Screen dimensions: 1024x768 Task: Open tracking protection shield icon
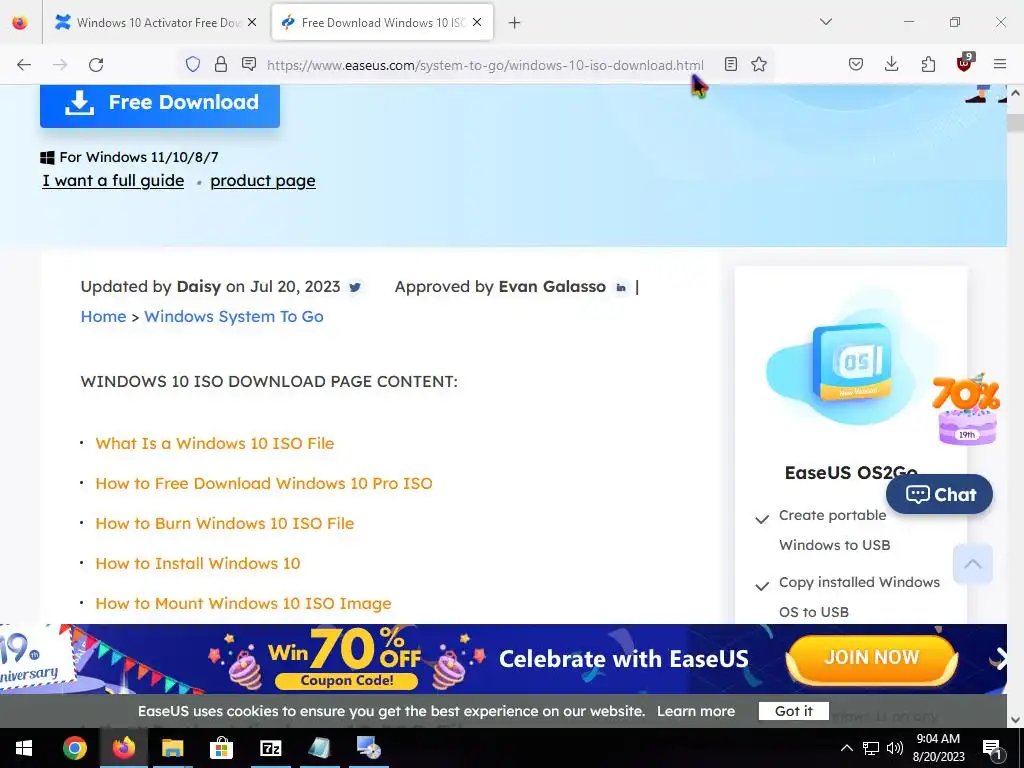point(193,64)
